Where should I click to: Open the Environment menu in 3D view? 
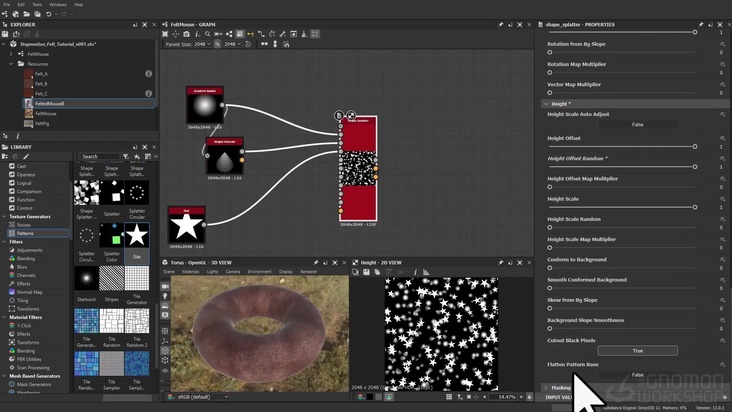click(259, 272)
